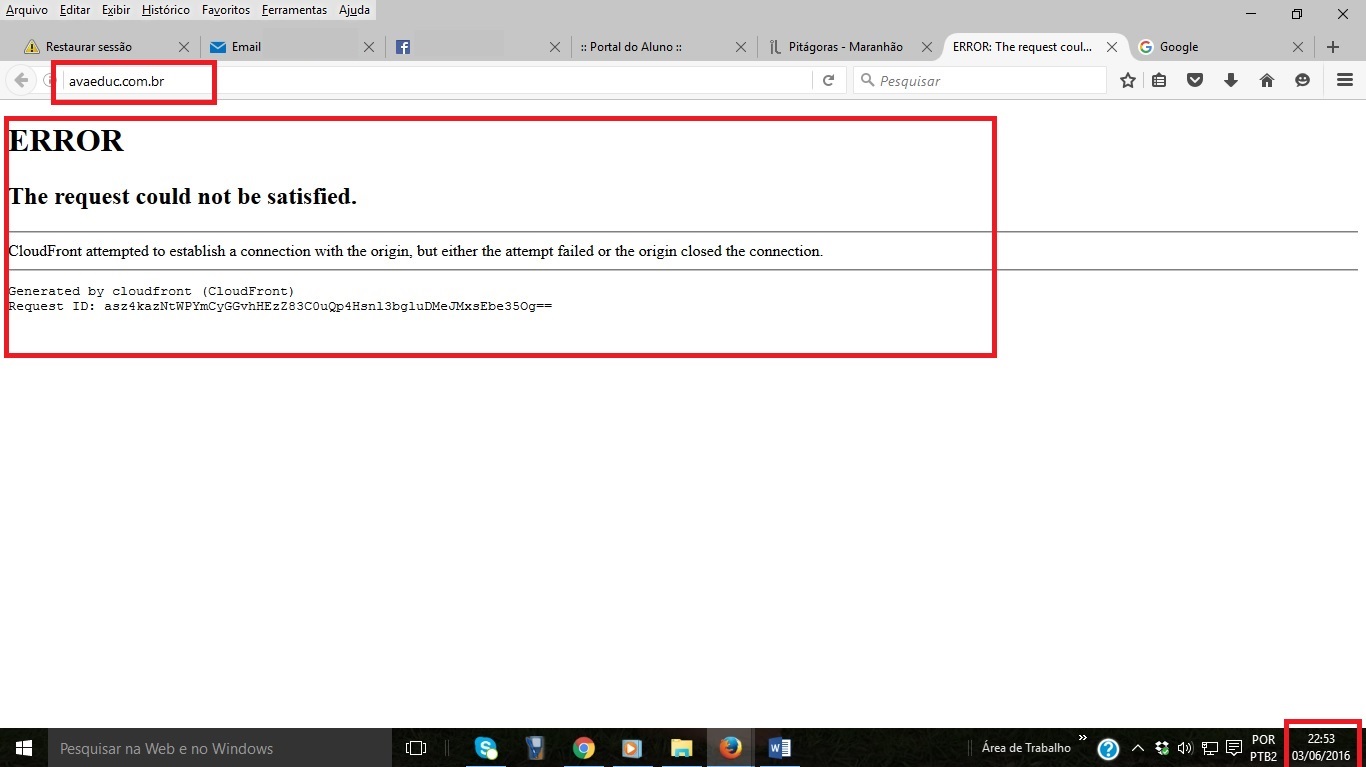Image resolution: width=1366 pixels, height=767 pixels.
Task: Click the Pocket save icon
Action: click(1194, 81)
